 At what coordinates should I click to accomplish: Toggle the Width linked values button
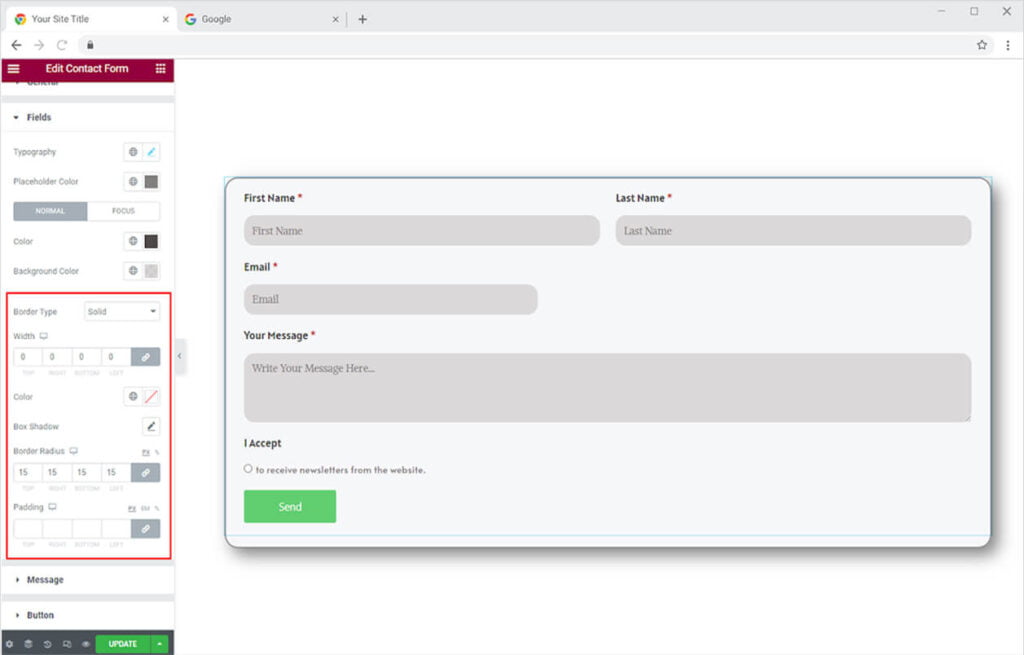(x=145, y=357)
